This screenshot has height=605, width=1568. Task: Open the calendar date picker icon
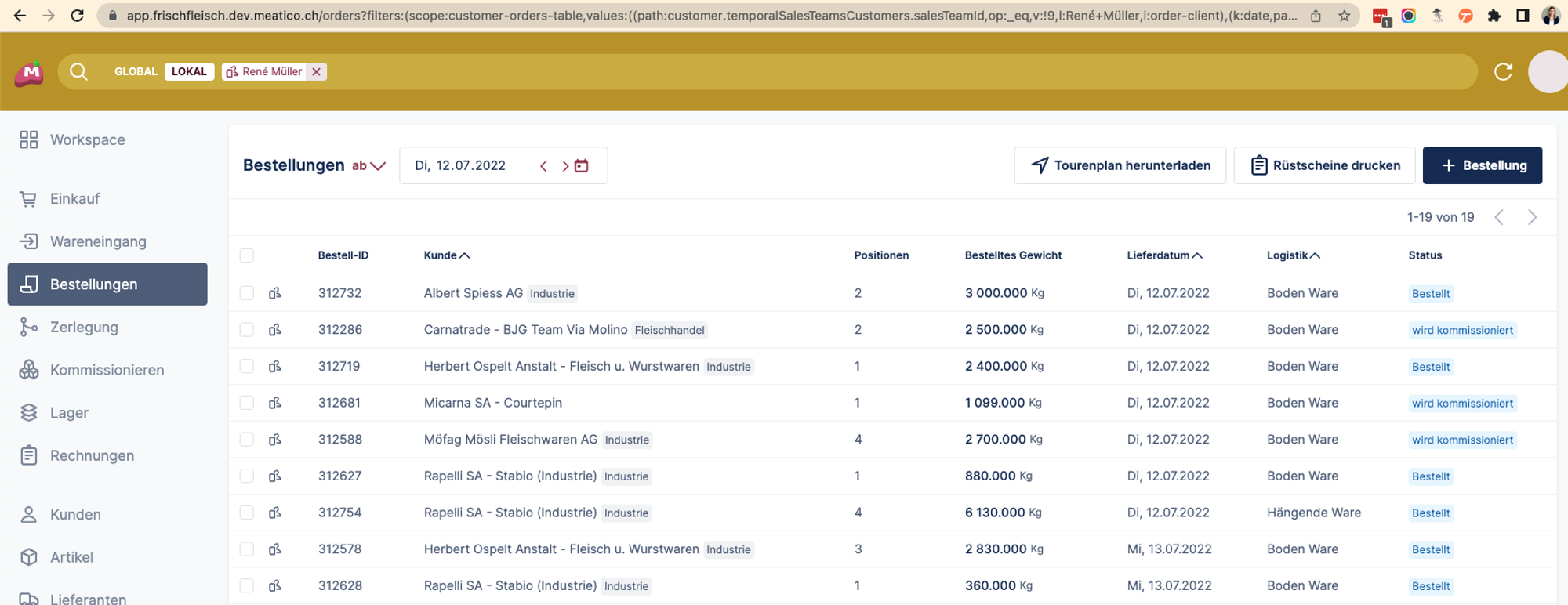pos(582,166)
